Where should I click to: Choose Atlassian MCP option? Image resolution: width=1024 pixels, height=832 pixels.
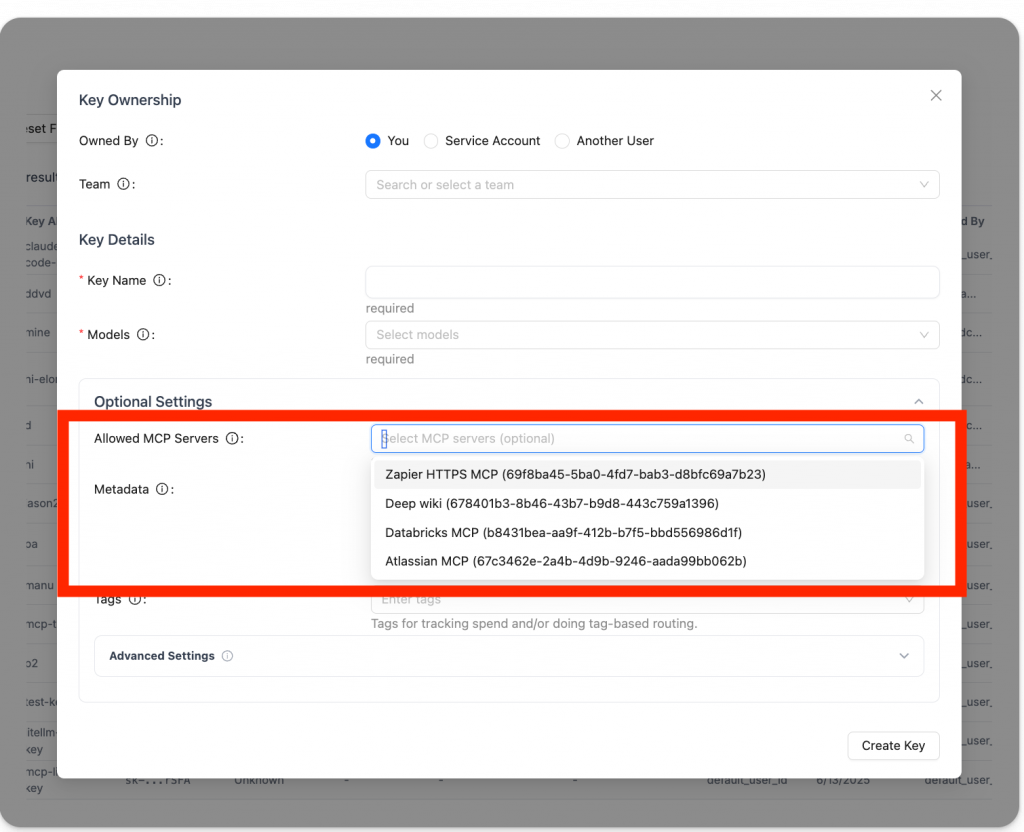pyautogui.click(x=647, y=561)
